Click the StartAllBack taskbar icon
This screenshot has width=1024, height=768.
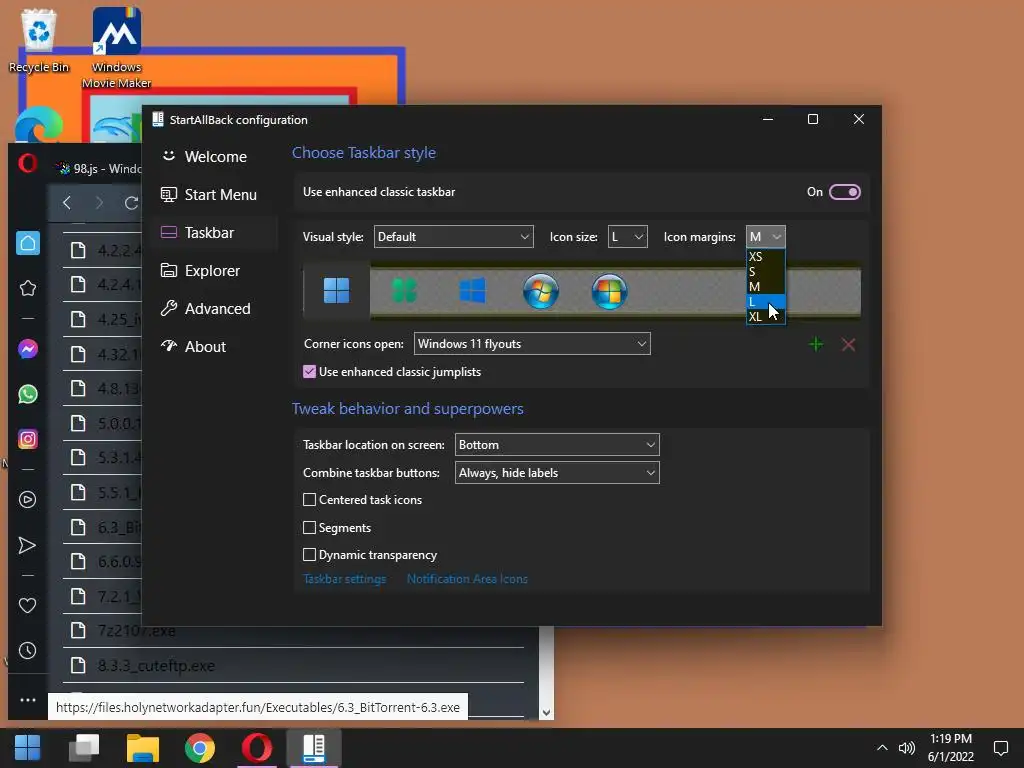(x=314, y=748)
